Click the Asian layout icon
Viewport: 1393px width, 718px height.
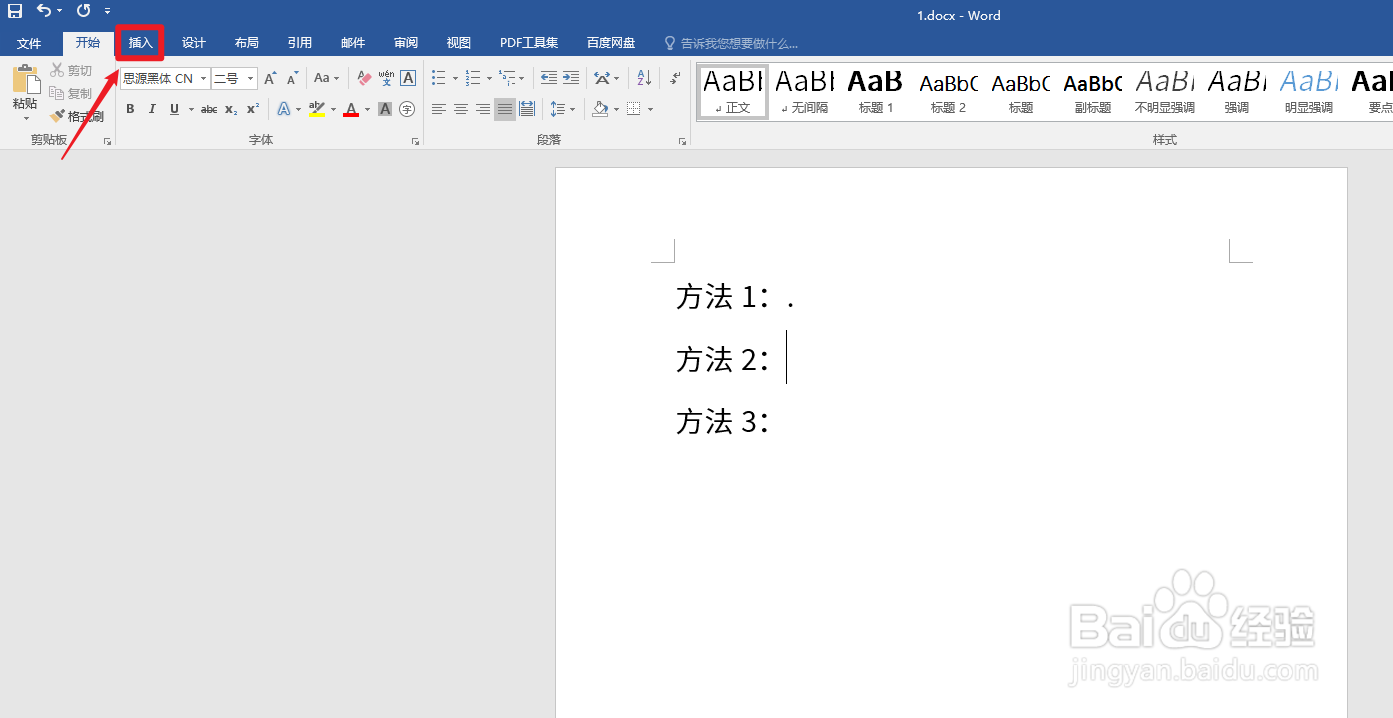602,78
